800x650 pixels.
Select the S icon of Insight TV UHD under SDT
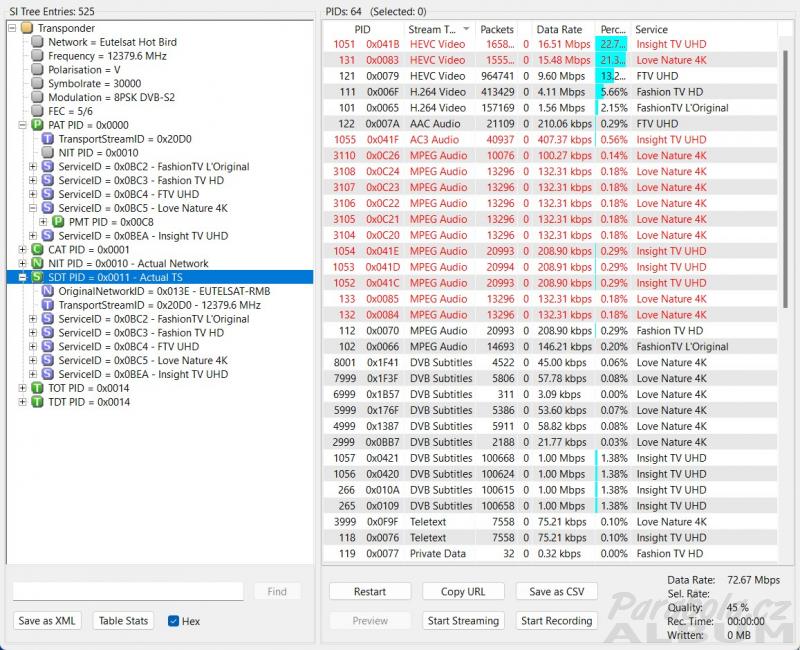pos(47,373)
